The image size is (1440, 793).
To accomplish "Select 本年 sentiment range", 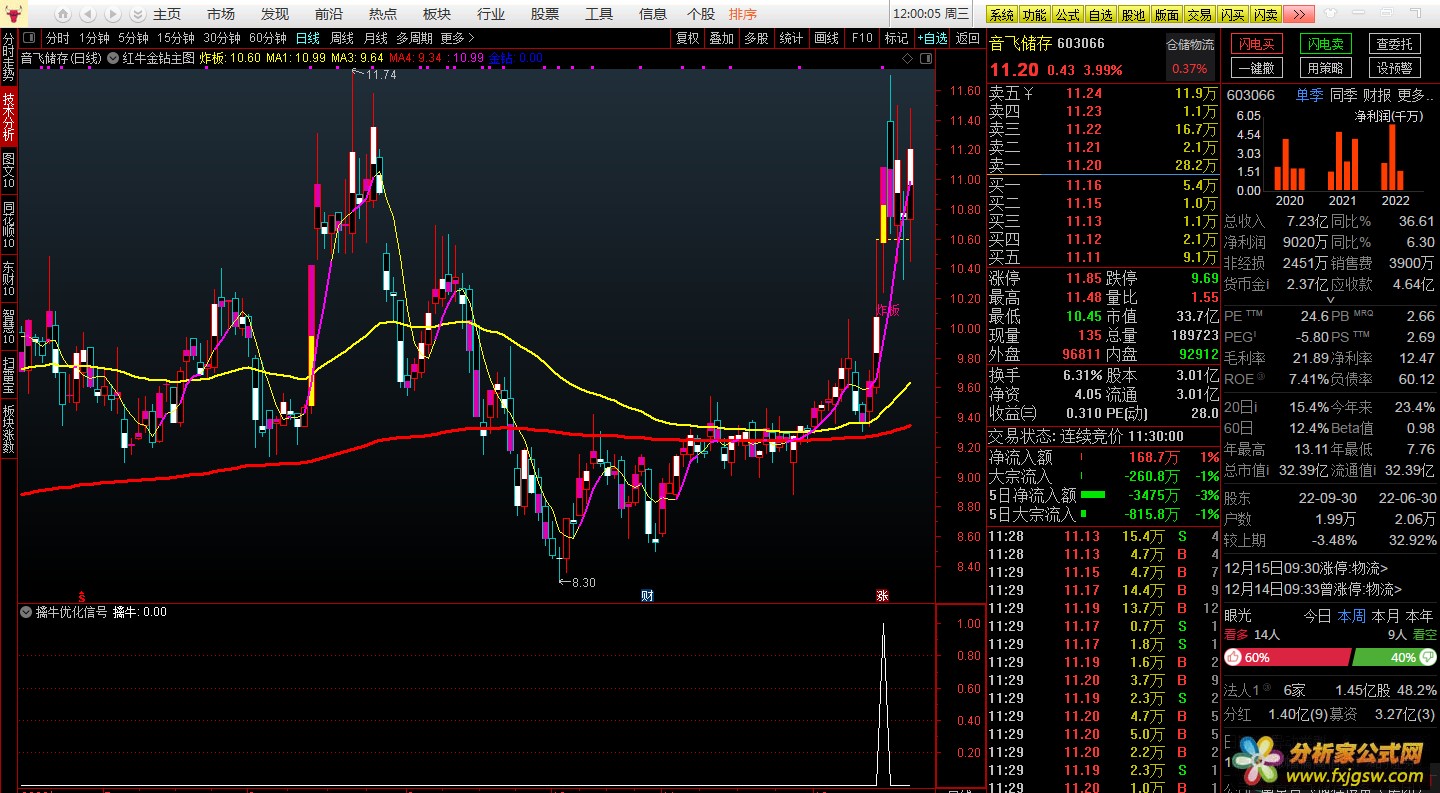I will 1419,616.
